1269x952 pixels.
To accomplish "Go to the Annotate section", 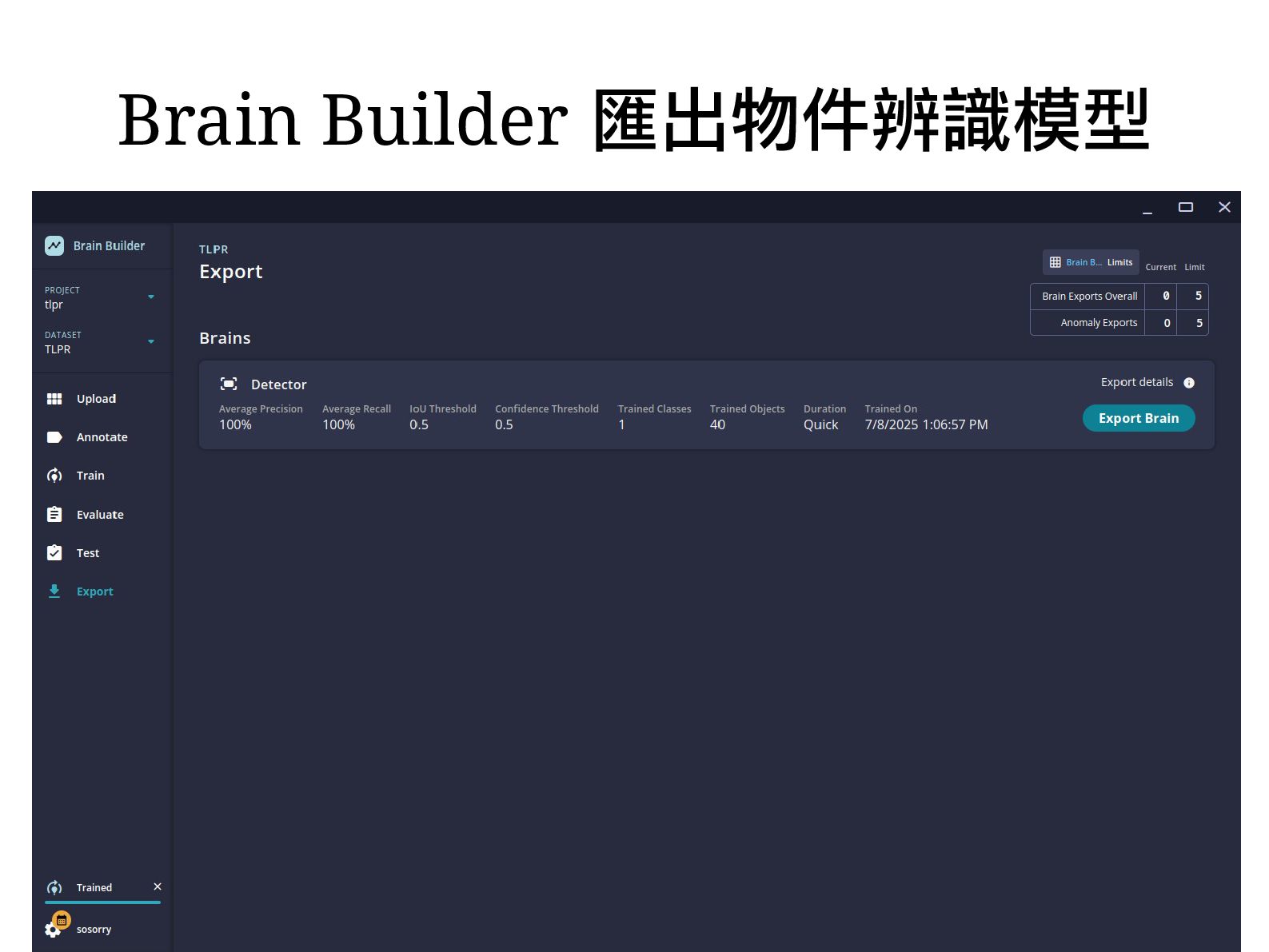I will 102,437.
